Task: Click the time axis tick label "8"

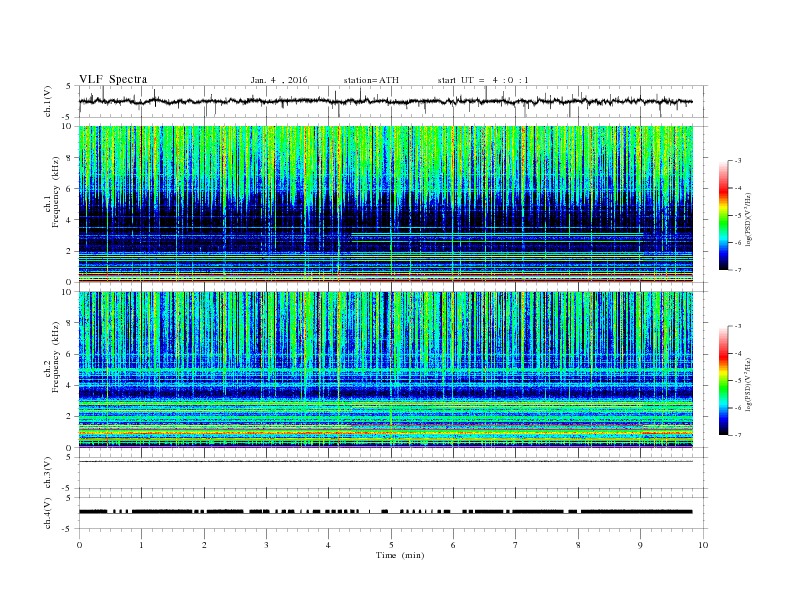Action: pyautogui.click(x=578, y=545)
